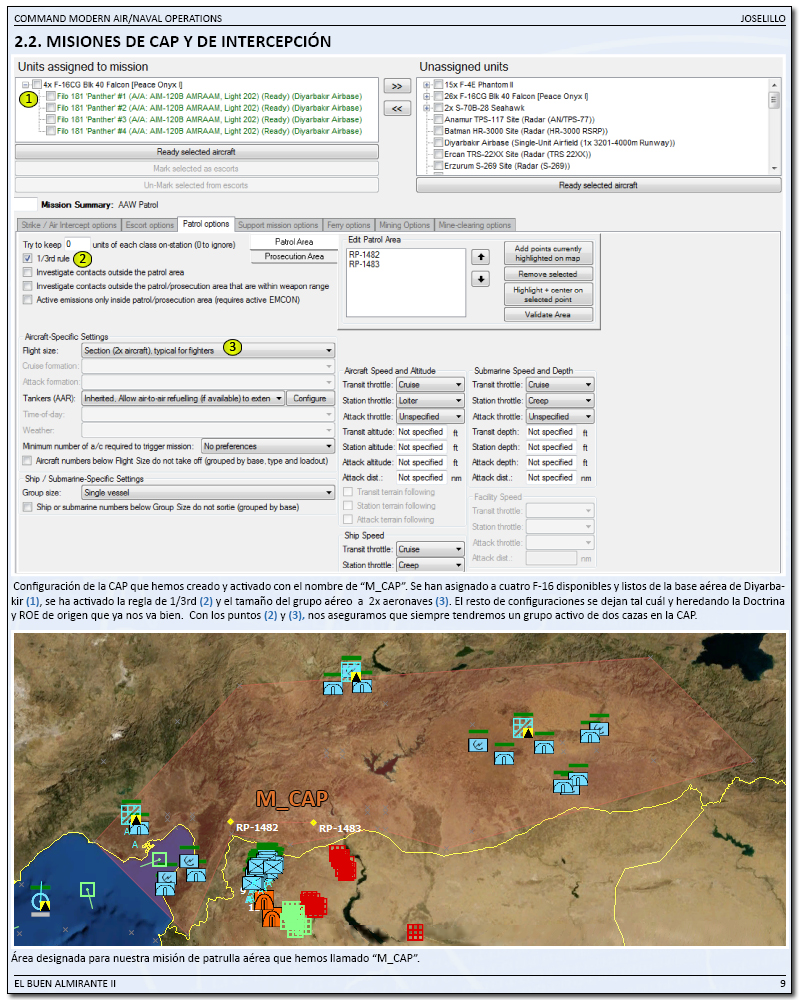
Task: Click Ready selected aircraft under unassigned units
Action: (x=598, y=185)
